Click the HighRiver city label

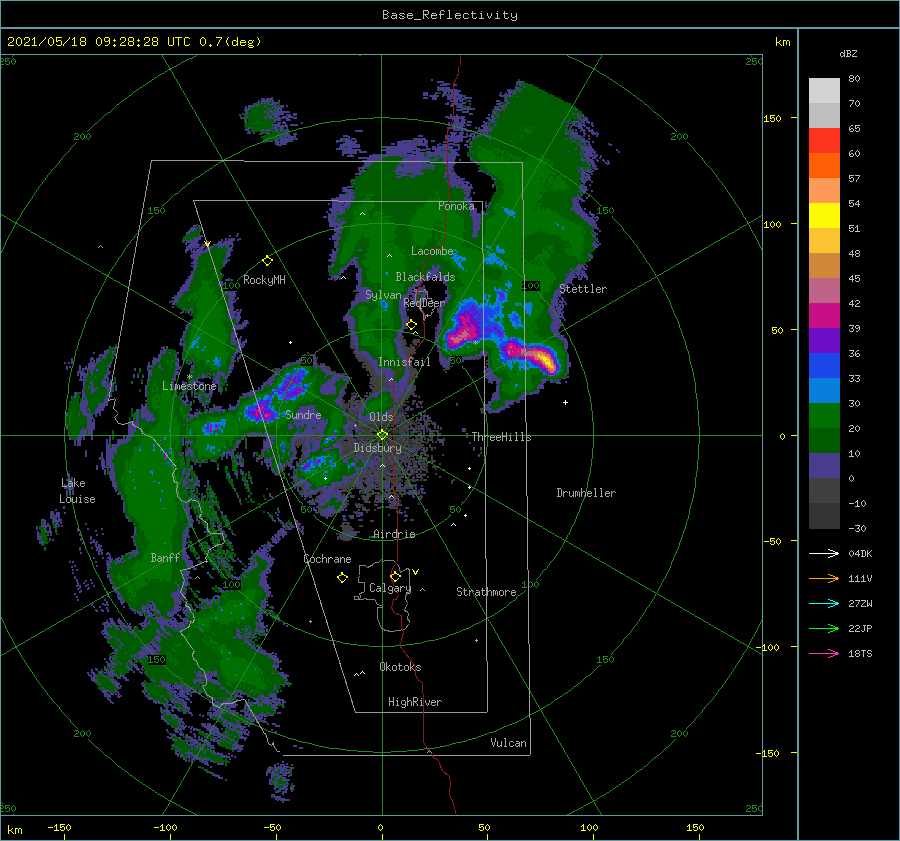[415, 702]
